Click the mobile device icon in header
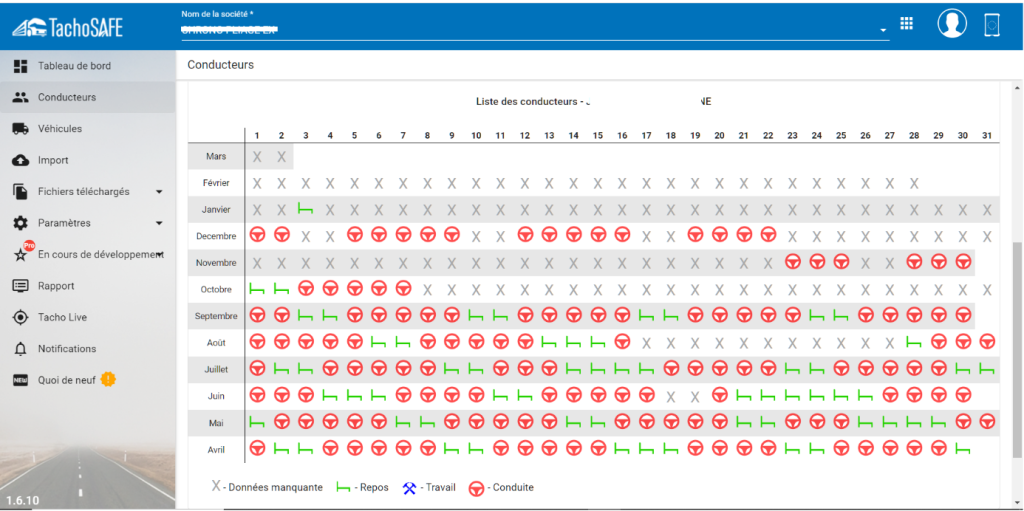This screenshot has width=1024, height=511. [x=991, y=25]
